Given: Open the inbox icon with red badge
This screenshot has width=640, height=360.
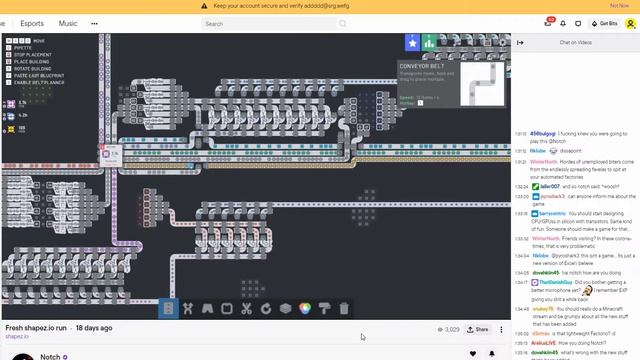Looking at the screenshot, I should [x=548, y=23].
